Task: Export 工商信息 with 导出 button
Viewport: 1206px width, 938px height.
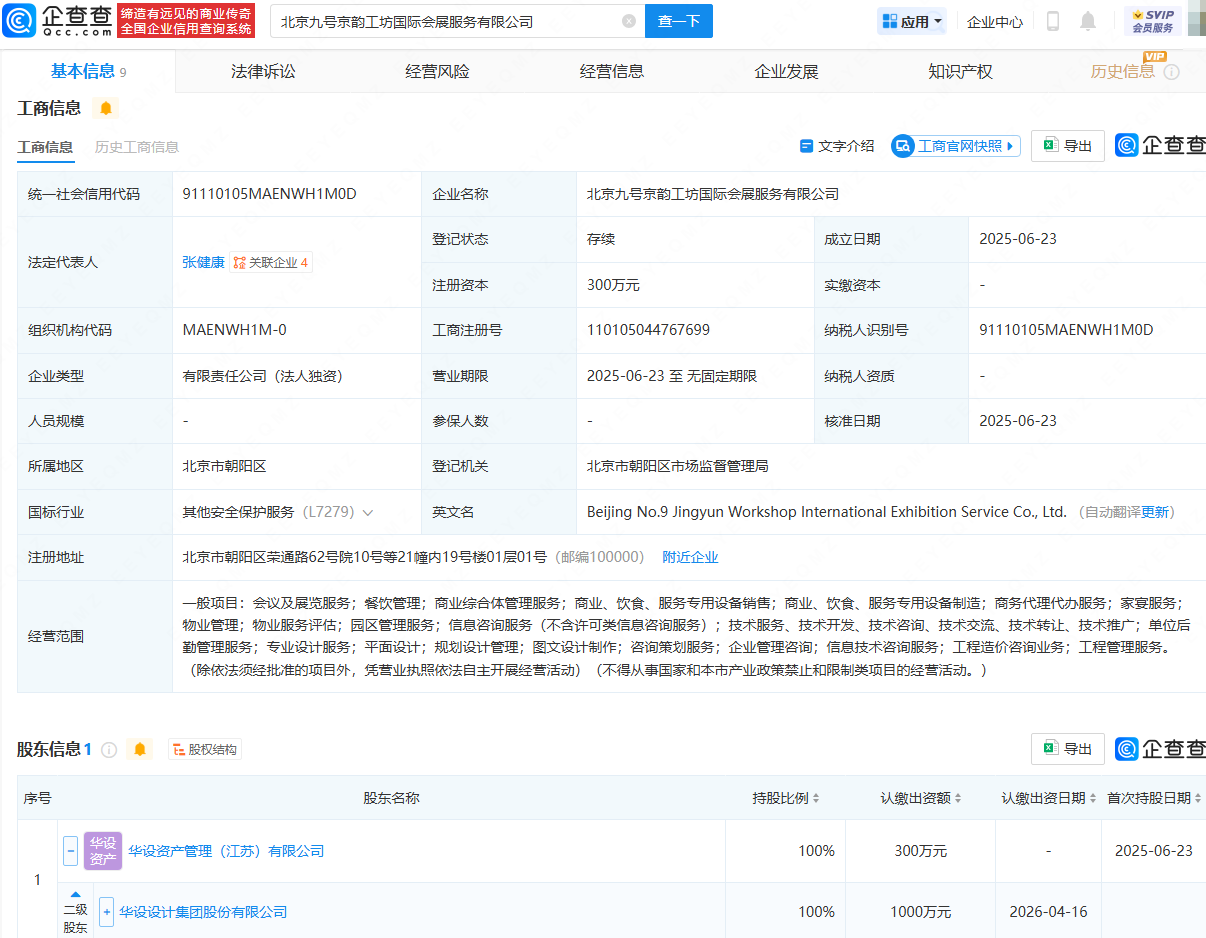Action: pyautogui.click(x=1068, y=146)
